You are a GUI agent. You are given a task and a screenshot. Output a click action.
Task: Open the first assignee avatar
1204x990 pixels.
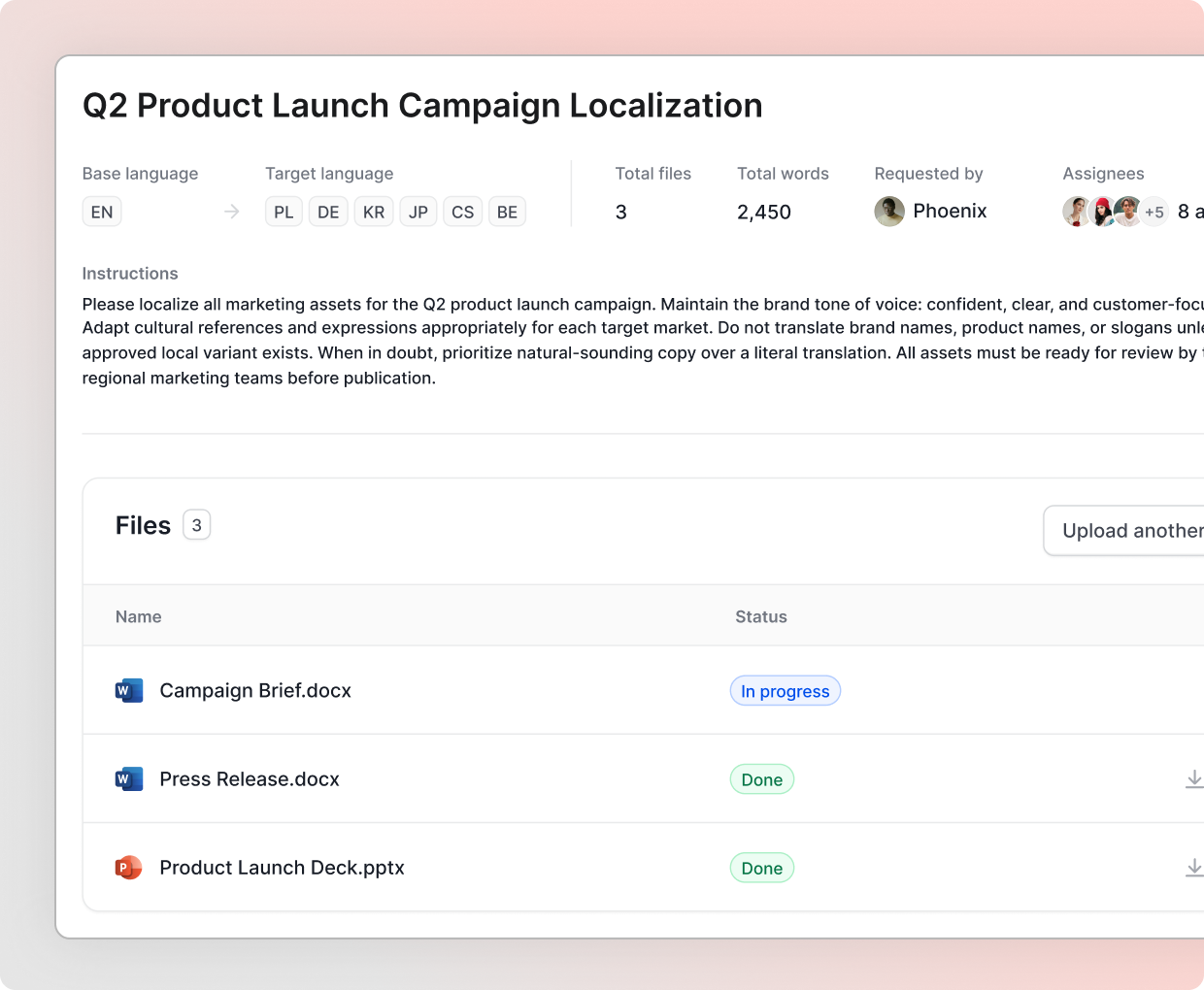click(1077, 212)
